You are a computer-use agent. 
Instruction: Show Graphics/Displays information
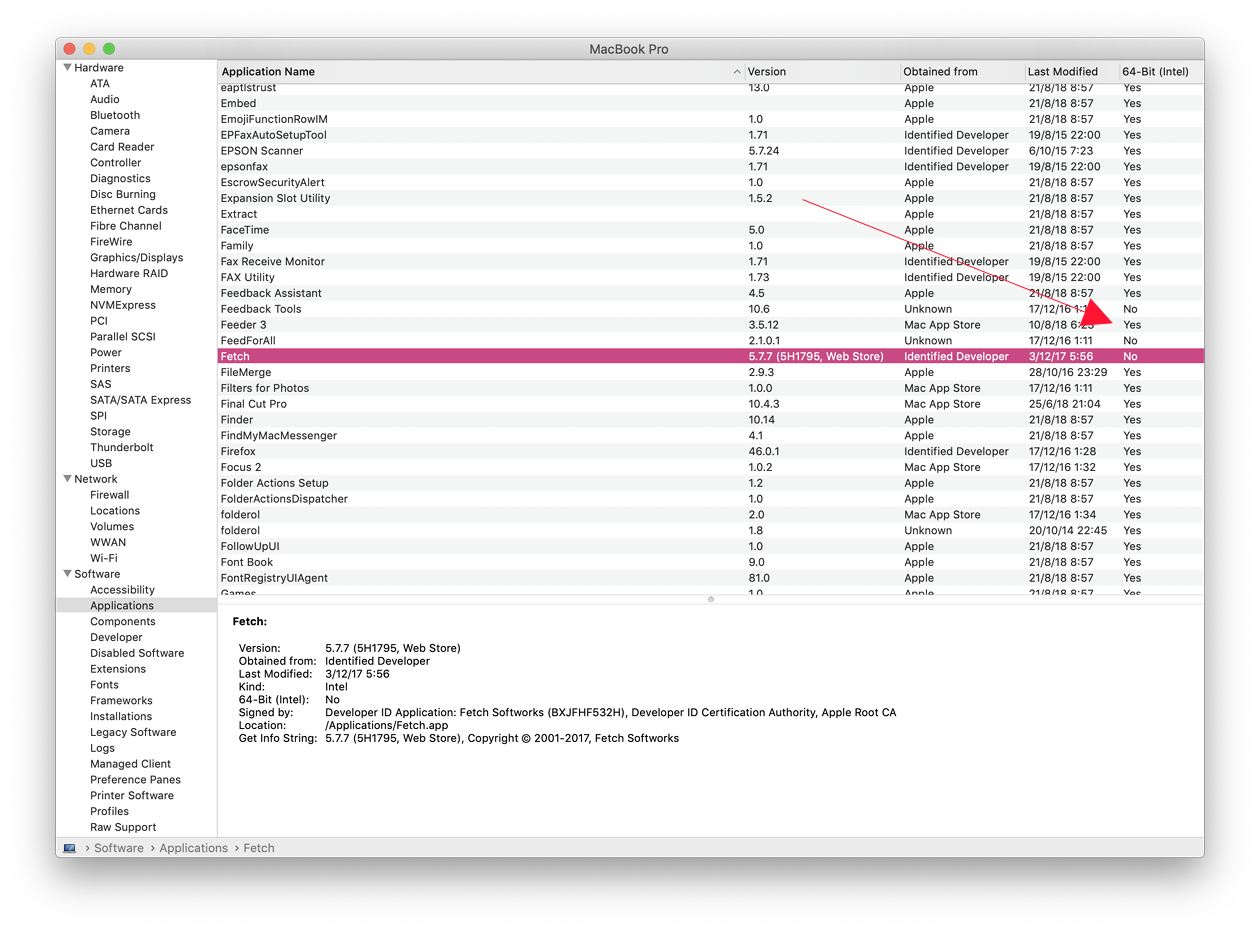[x=137, y=258]
